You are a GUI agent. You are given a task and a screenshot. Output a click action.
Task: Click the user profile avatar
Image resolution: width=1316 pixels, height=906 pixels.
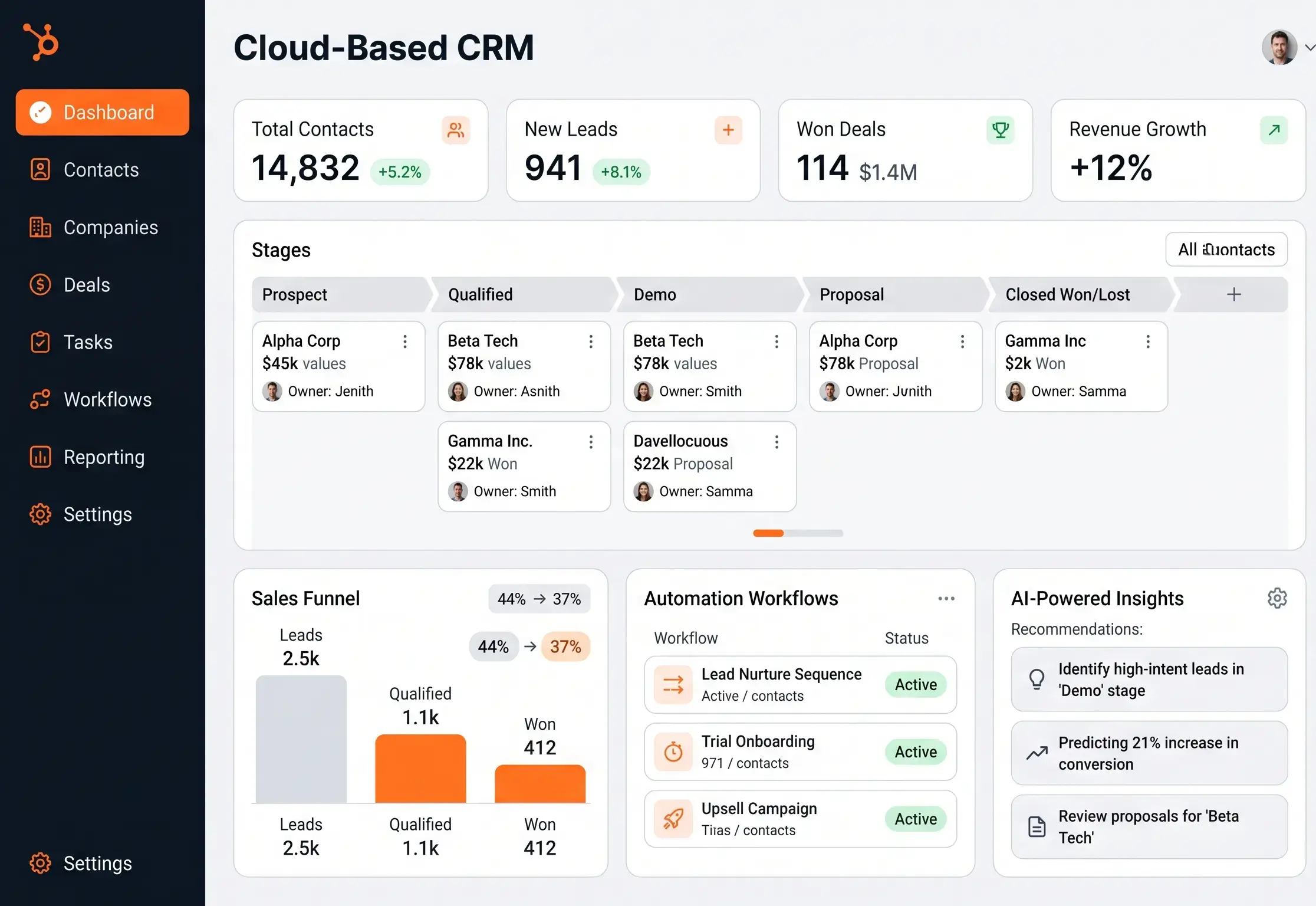point(1279,47)
